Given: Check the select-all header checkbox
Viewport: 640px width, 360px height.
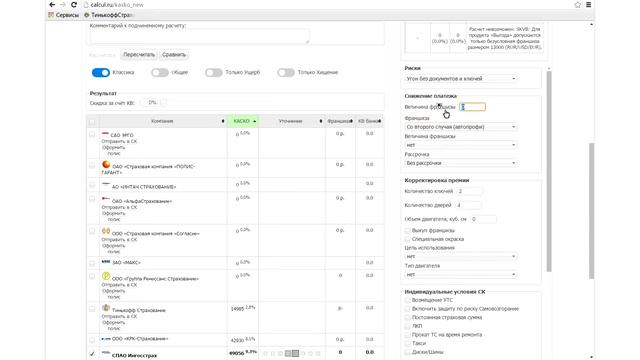Looking at the screenshot, I should (92, 122).
